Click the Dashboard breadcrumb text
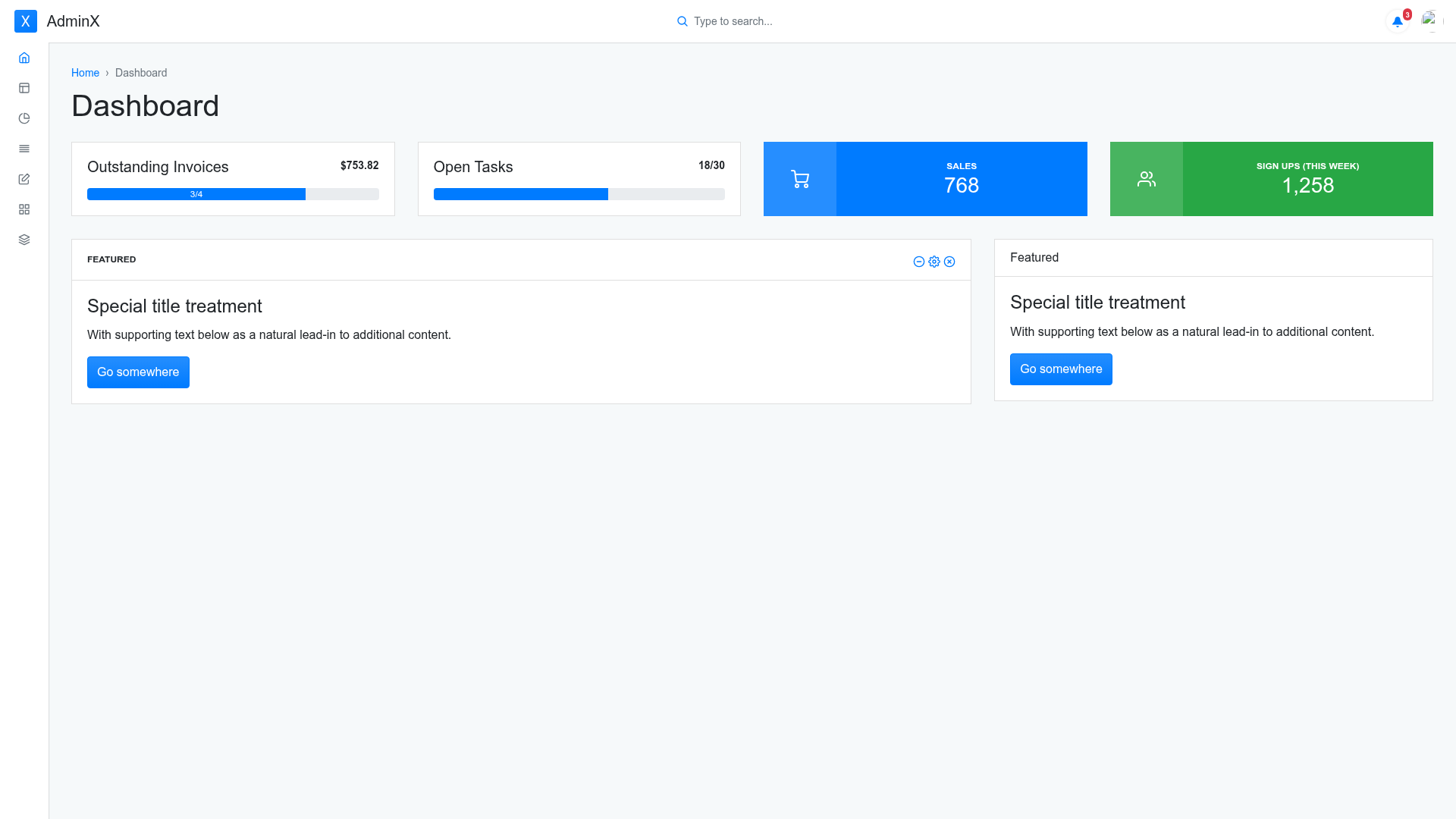Screen dimensions: 1456x819 point(141,73)
